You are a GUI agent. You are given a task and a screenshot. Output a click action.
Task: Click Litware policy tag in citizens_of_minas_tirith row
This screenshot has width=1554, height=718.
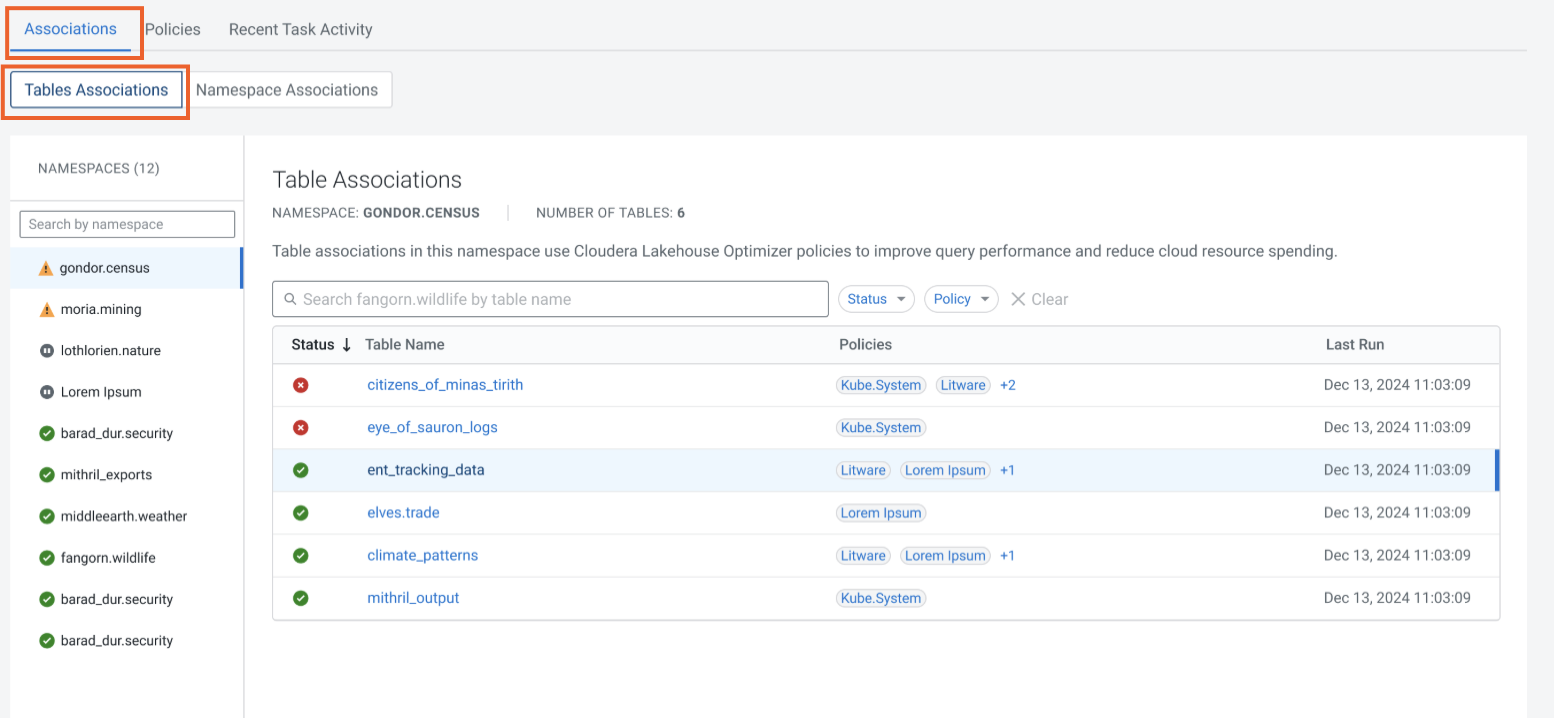click(x=963, y=385)
